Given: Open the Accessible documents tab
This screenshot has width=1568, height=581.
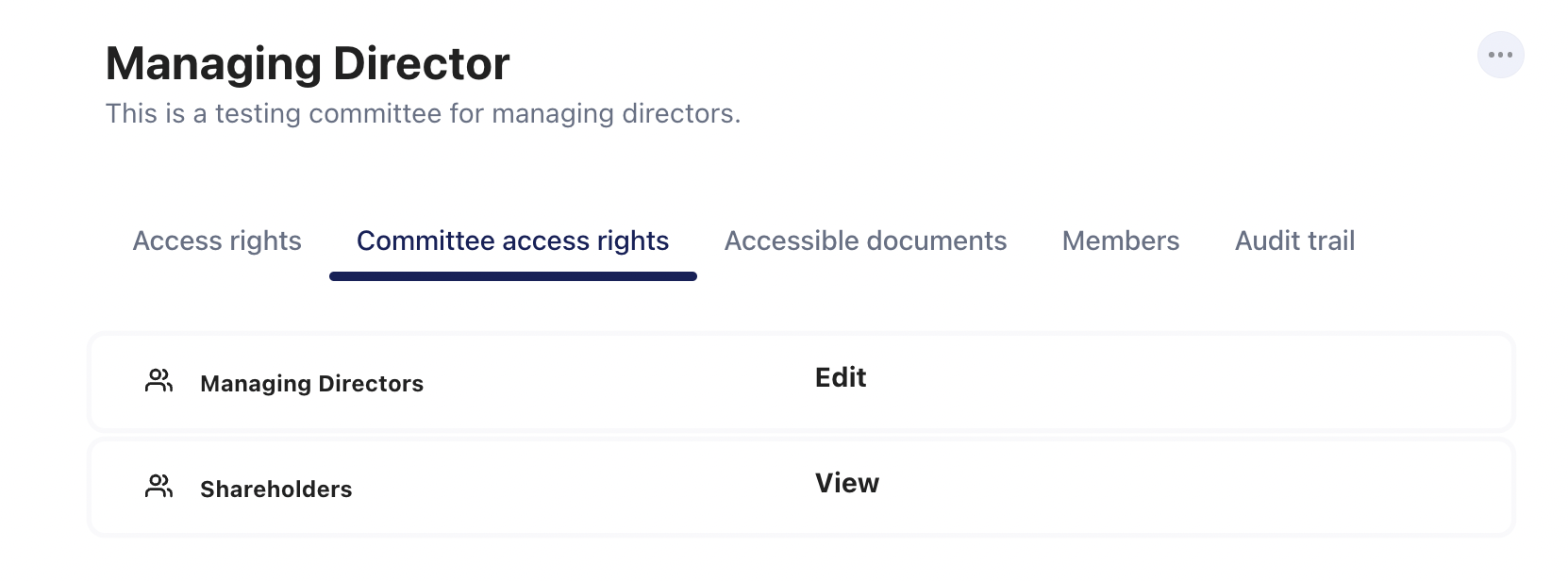Looking at the screenshot, I should point(865,241).
